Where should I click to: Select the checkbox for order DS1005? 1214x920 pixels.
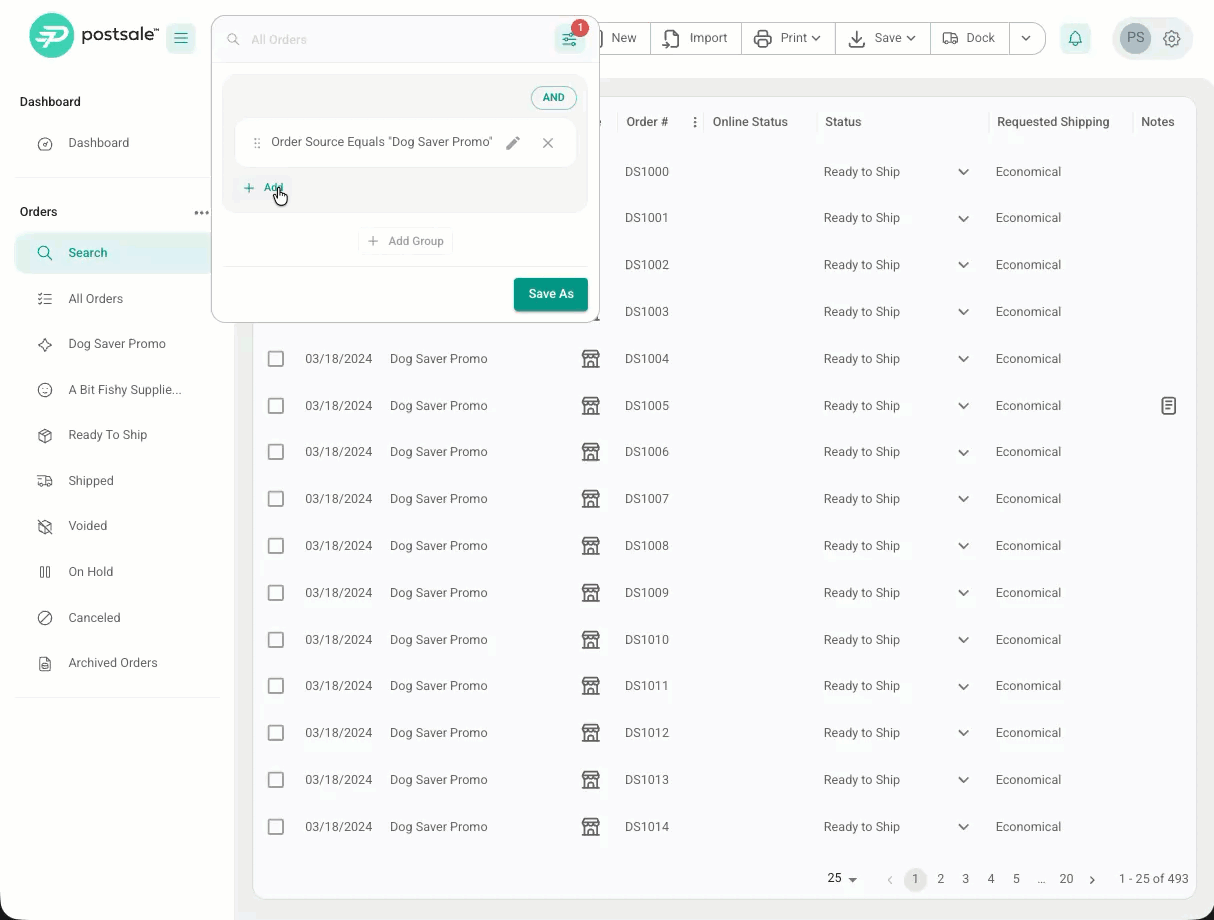(276, 406)
